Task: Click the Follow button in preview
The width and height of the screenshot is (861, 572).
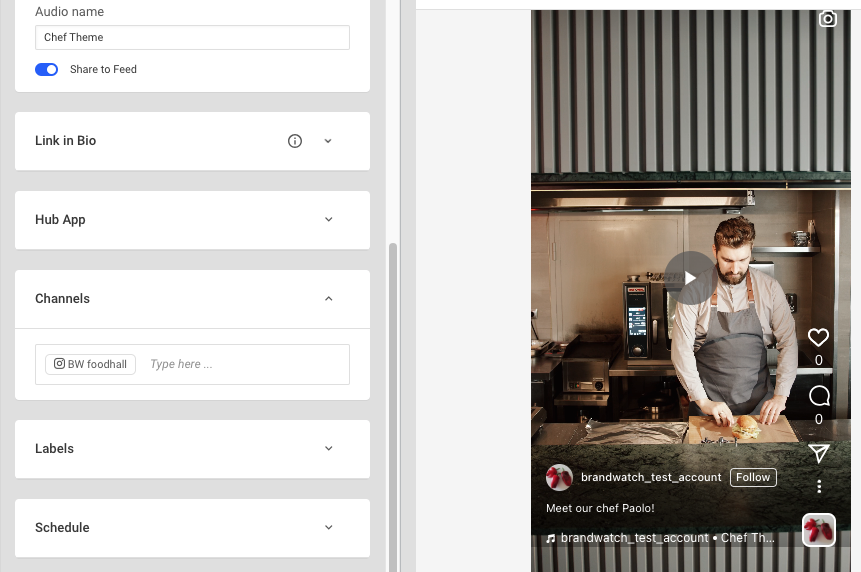Action: [753, 478]
